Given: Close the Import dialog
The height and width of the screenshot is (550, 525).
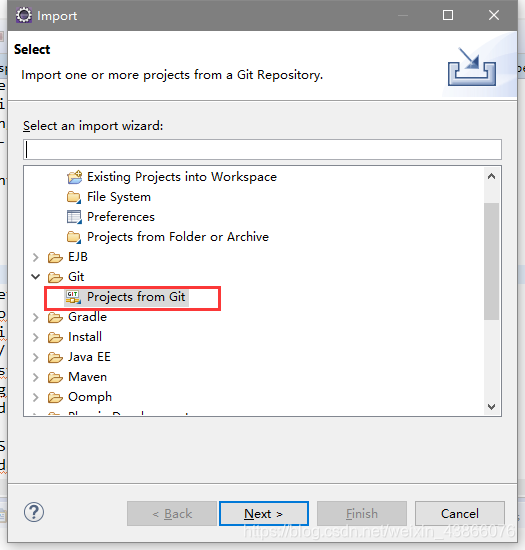Looking at the screenshot, I should pos(494,15).
